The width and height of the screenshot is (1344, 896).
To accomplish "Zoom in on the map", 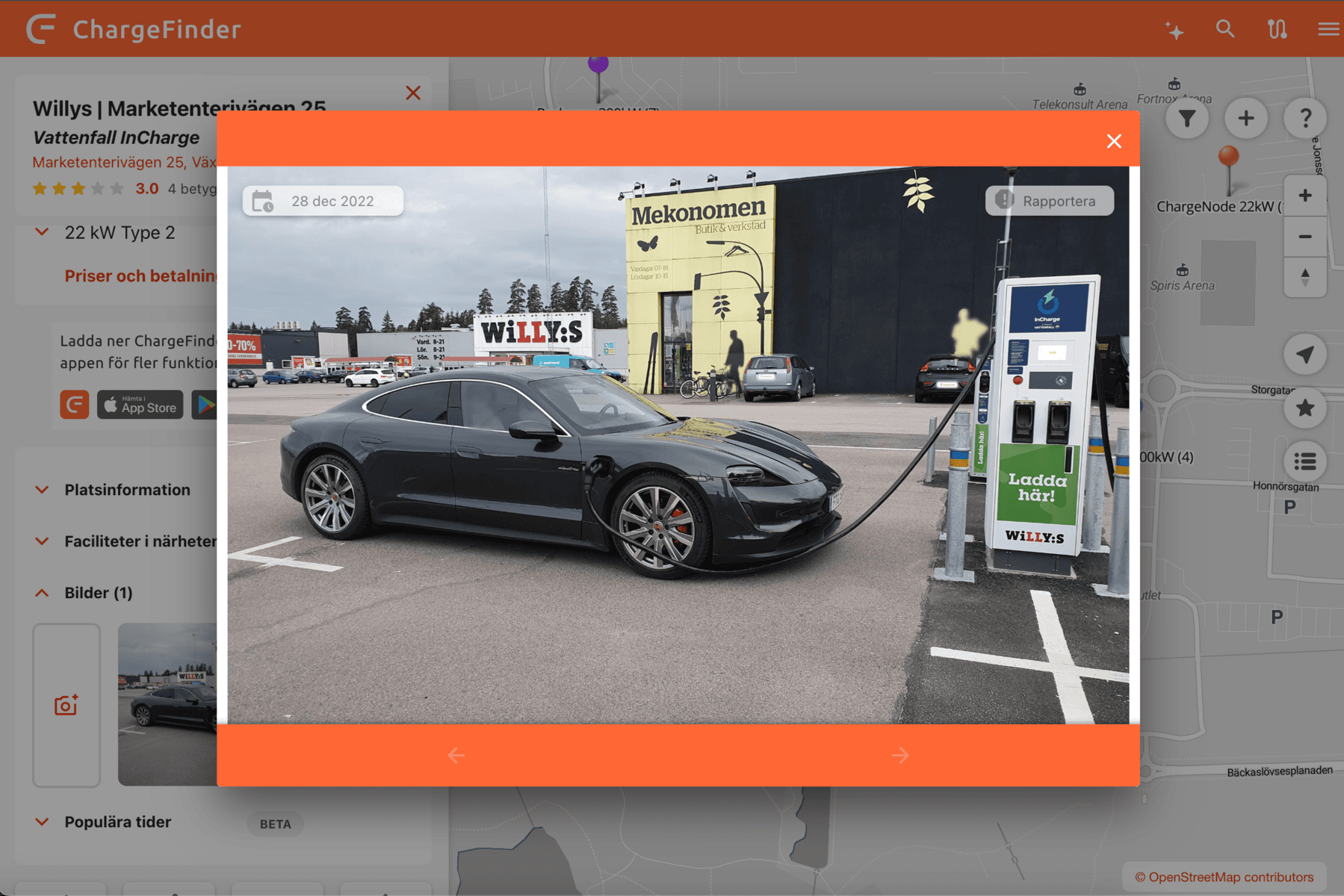I will coord(1305,196).
